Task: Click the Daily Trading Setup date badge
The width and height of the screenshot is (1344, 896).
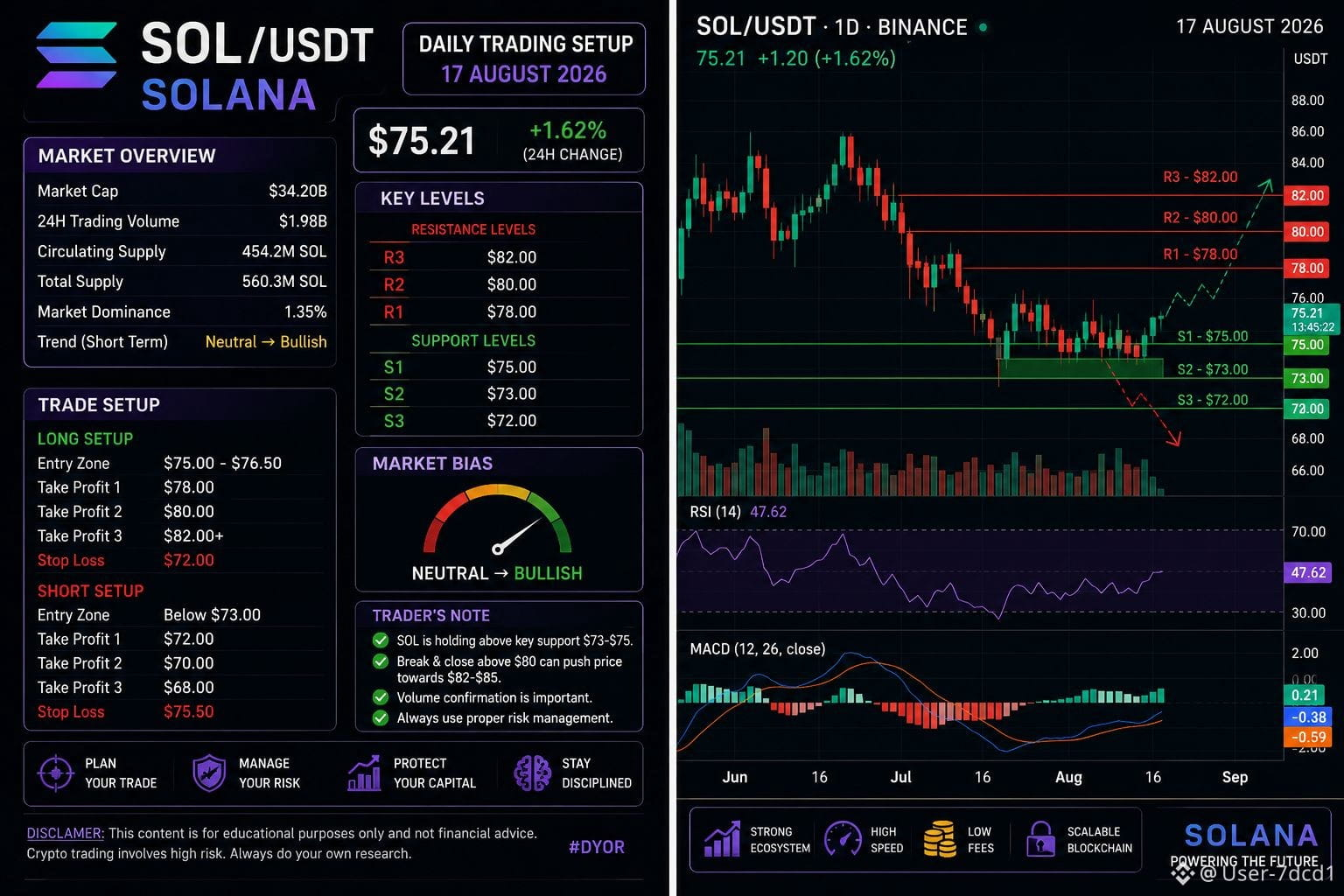Action: (524, 59)
